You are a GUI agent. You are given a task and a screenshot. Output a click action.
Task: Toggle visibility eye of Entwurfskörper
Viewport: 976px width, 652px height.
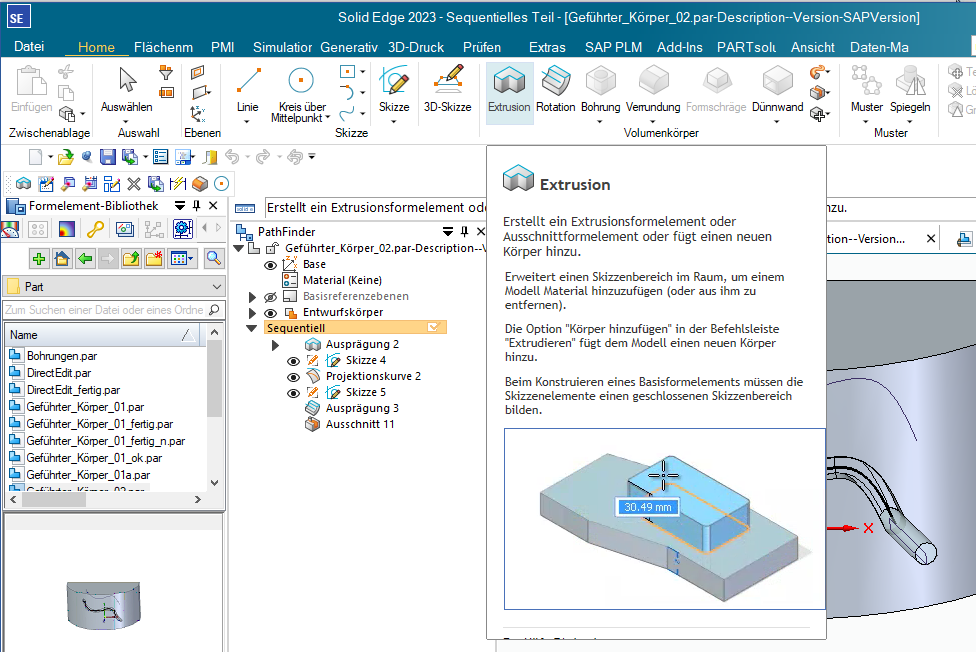270,313
